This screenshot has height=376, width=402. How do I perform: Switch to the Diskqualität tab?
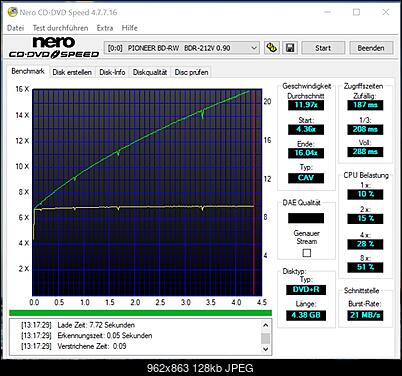(150, 72)
